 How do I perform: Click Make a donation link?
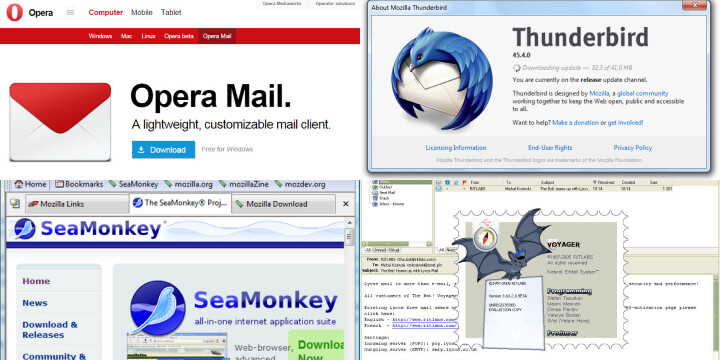pyautogui.click(x=575, y=123)
